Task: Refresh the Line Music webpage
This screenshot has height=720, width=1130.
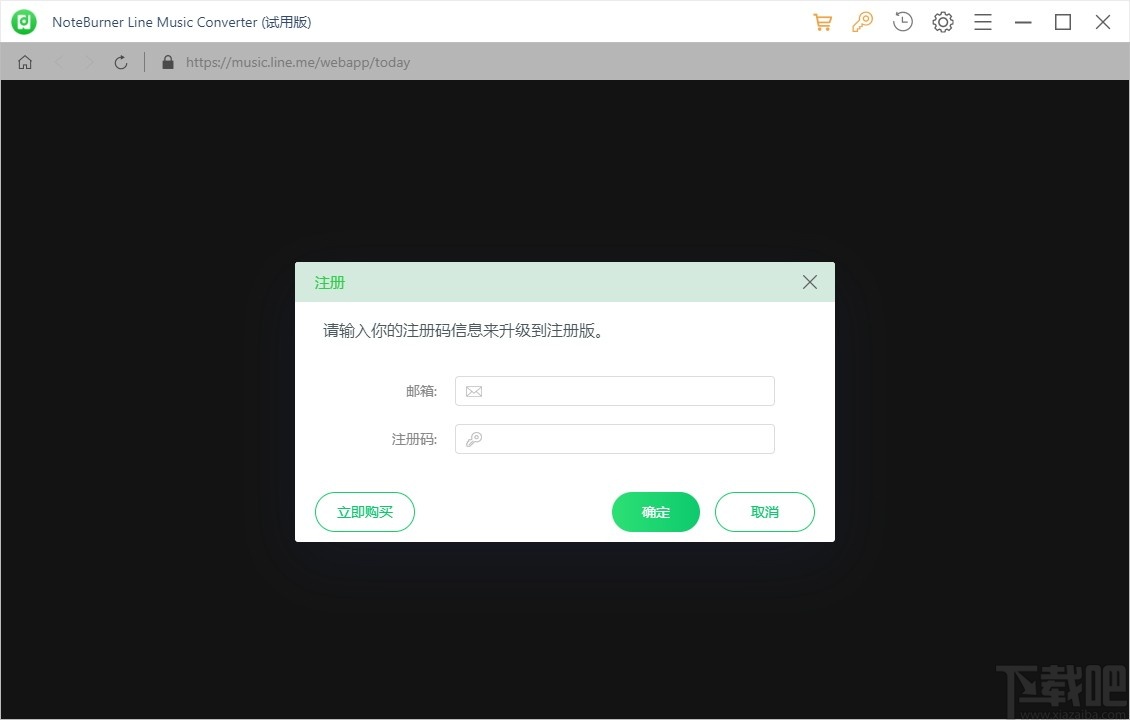Action: pyautogui.click(x=120, y=61)
